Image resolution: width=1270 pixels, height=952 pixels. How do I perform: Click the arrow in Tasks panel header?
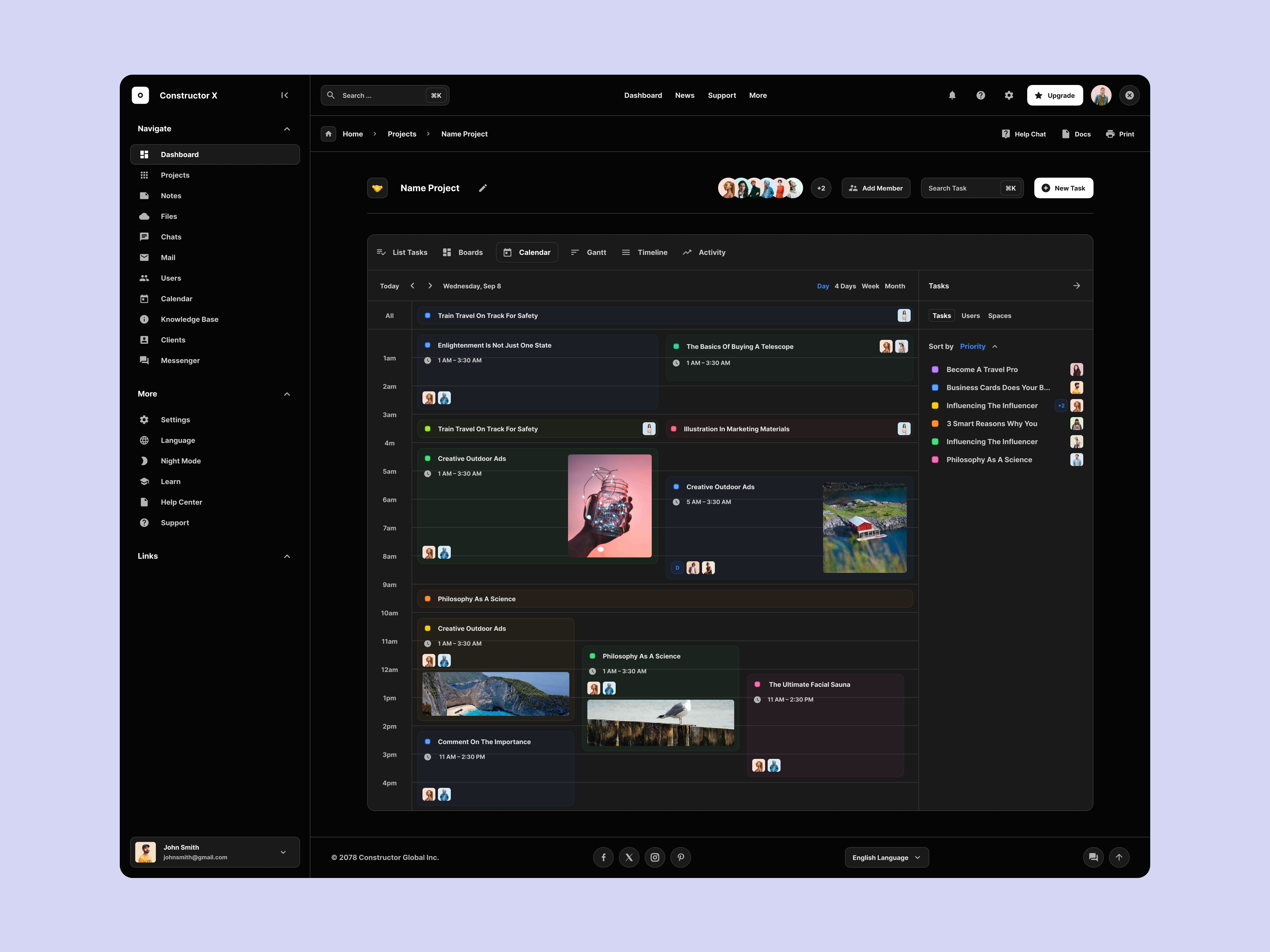tap(1076, 286)
